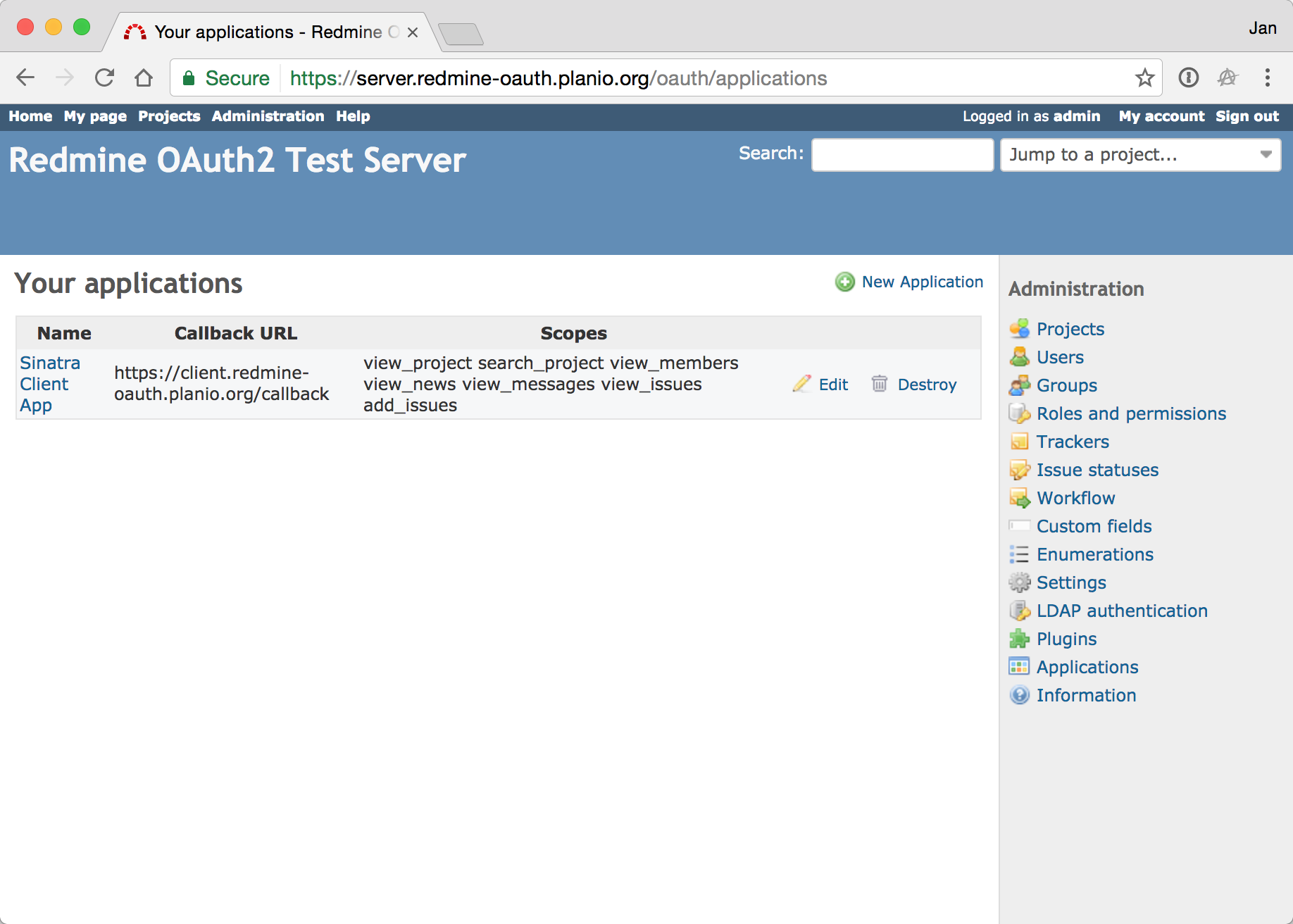The image size is (1293, 924).
Task: Open Roles and permissions link text
Action: click(x=1131, y=413)
